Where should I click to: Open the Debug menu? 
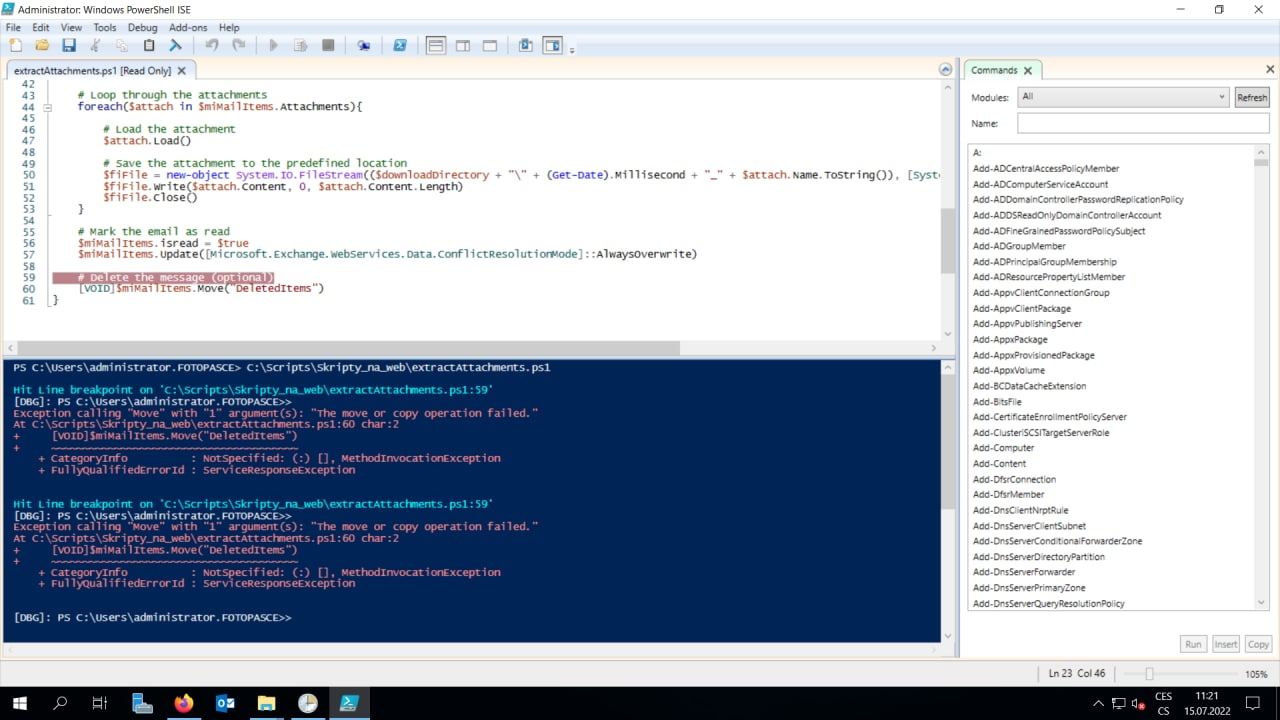click(x=142, y=27)
